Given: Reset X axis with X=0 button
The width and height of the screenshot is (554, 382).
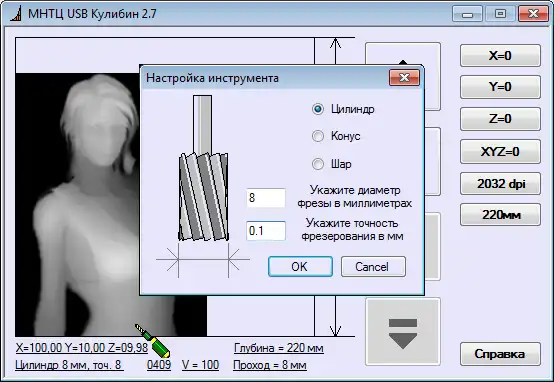Looking at the screenshot, I should (x=500, y=55).
